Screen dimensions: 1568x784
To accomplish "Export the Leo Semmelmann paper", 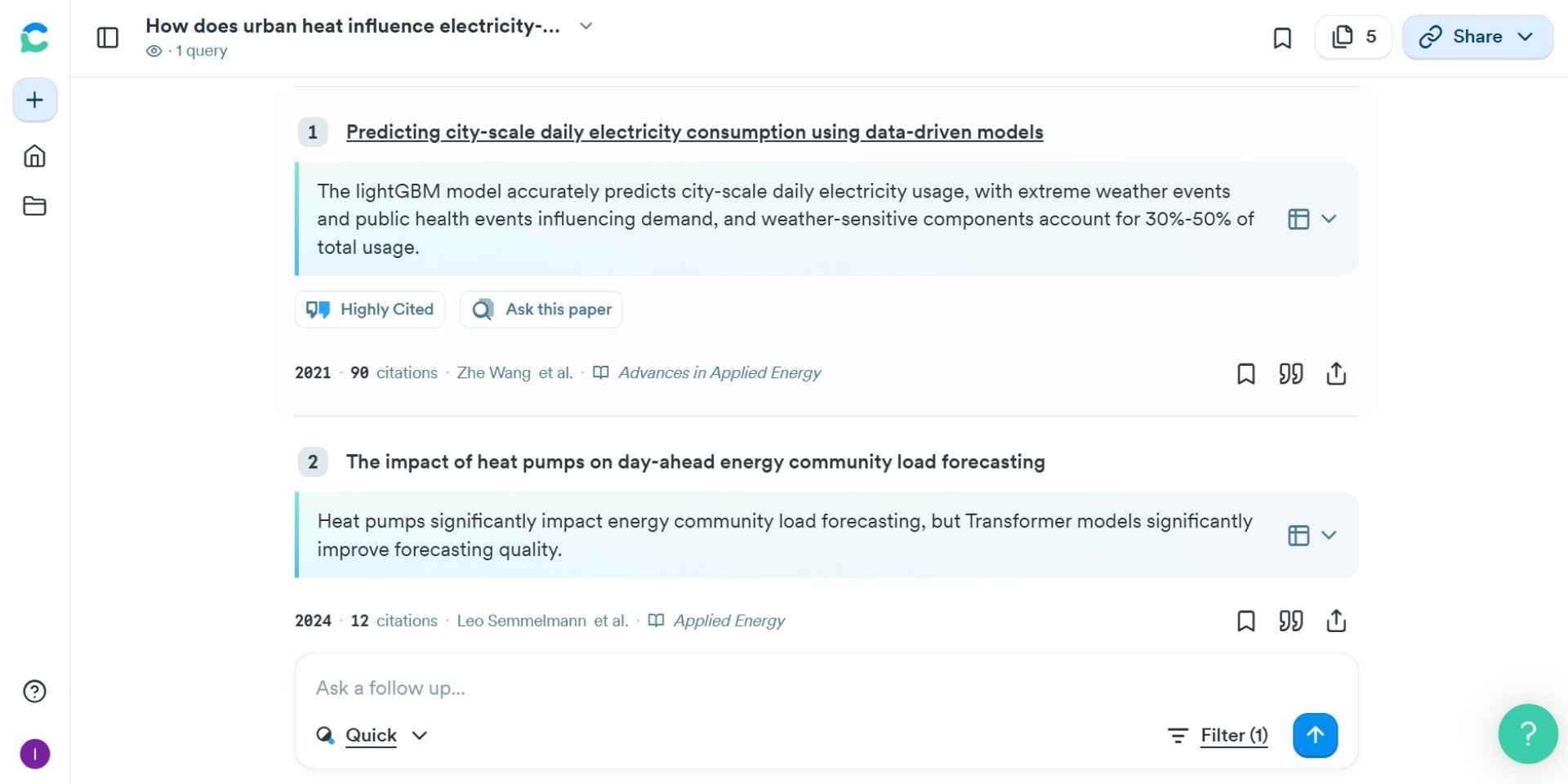I will pos(1336,621).
